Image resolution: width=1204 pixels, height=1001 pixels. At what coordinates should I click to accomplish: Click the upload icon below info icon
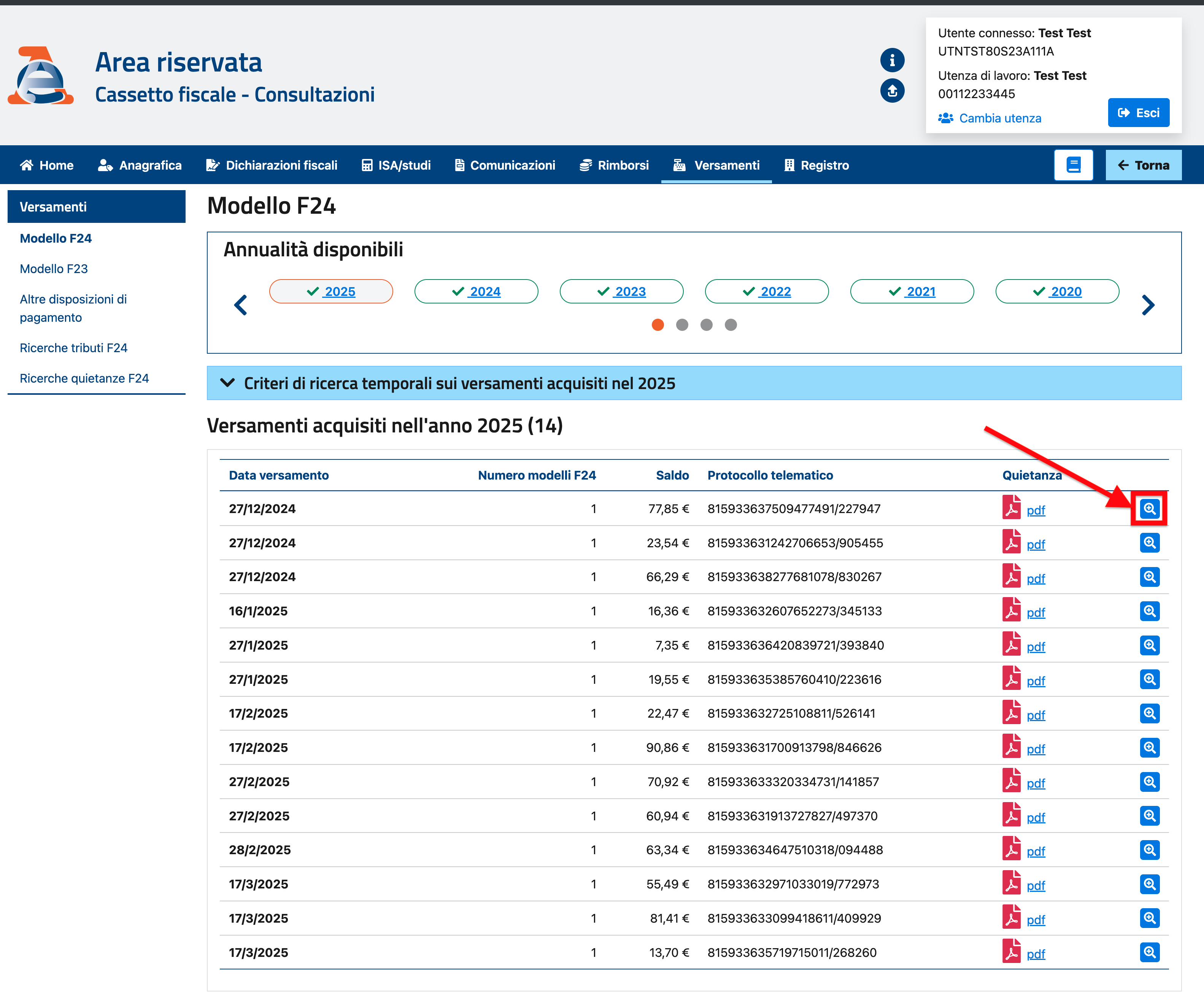892,91
